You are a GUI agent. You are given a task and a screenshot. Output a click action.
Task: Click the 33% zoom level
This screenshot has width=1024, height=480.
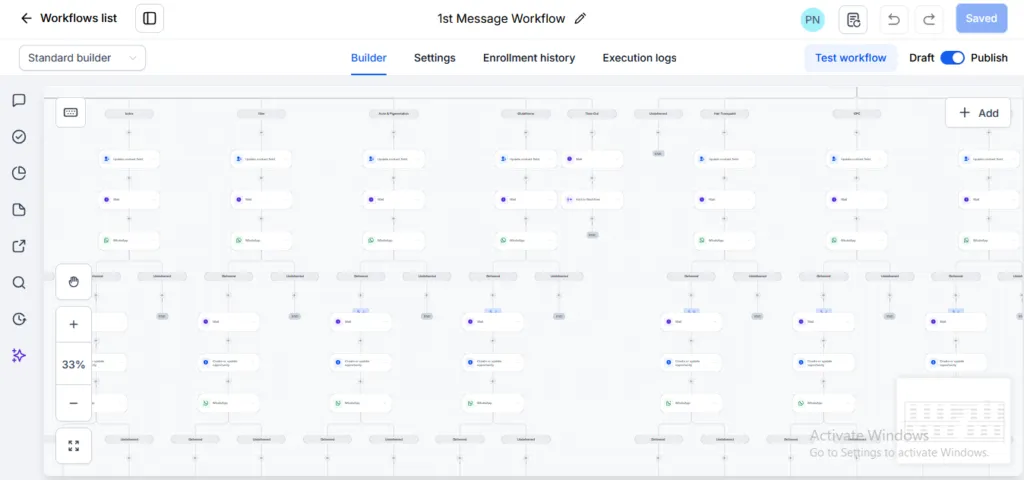pyautogui.click(x=74, y=364)
